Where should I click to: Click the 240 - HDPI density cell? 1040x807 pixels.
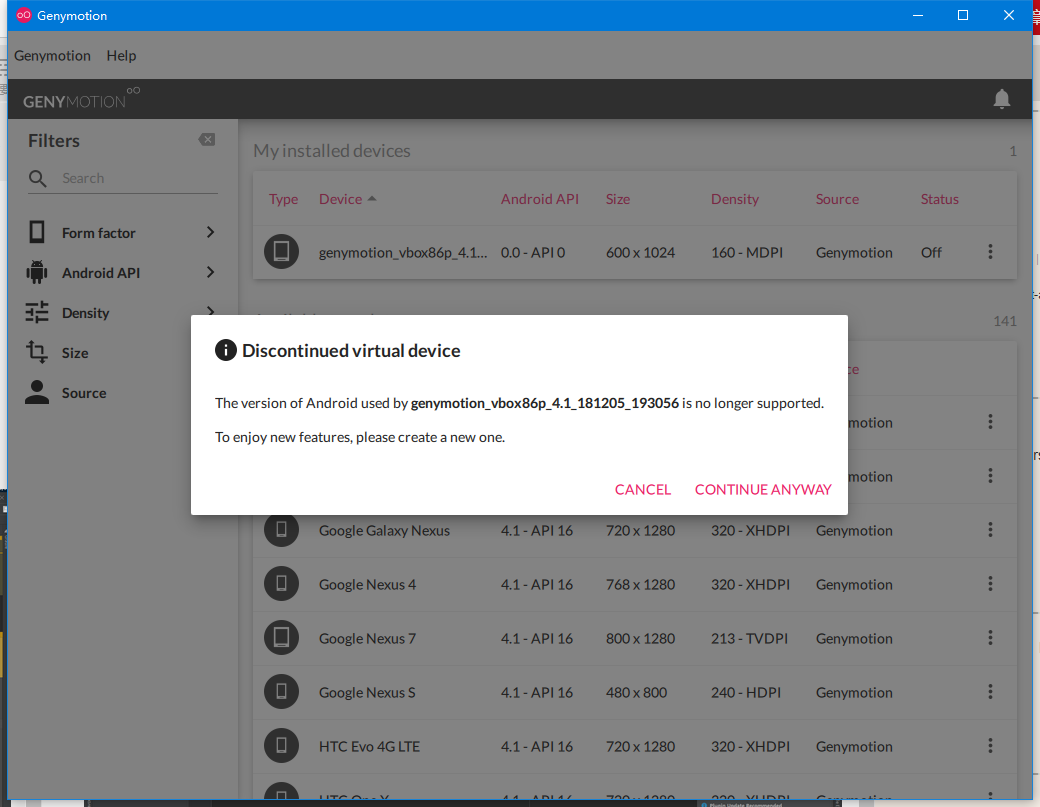coord(746,692)
